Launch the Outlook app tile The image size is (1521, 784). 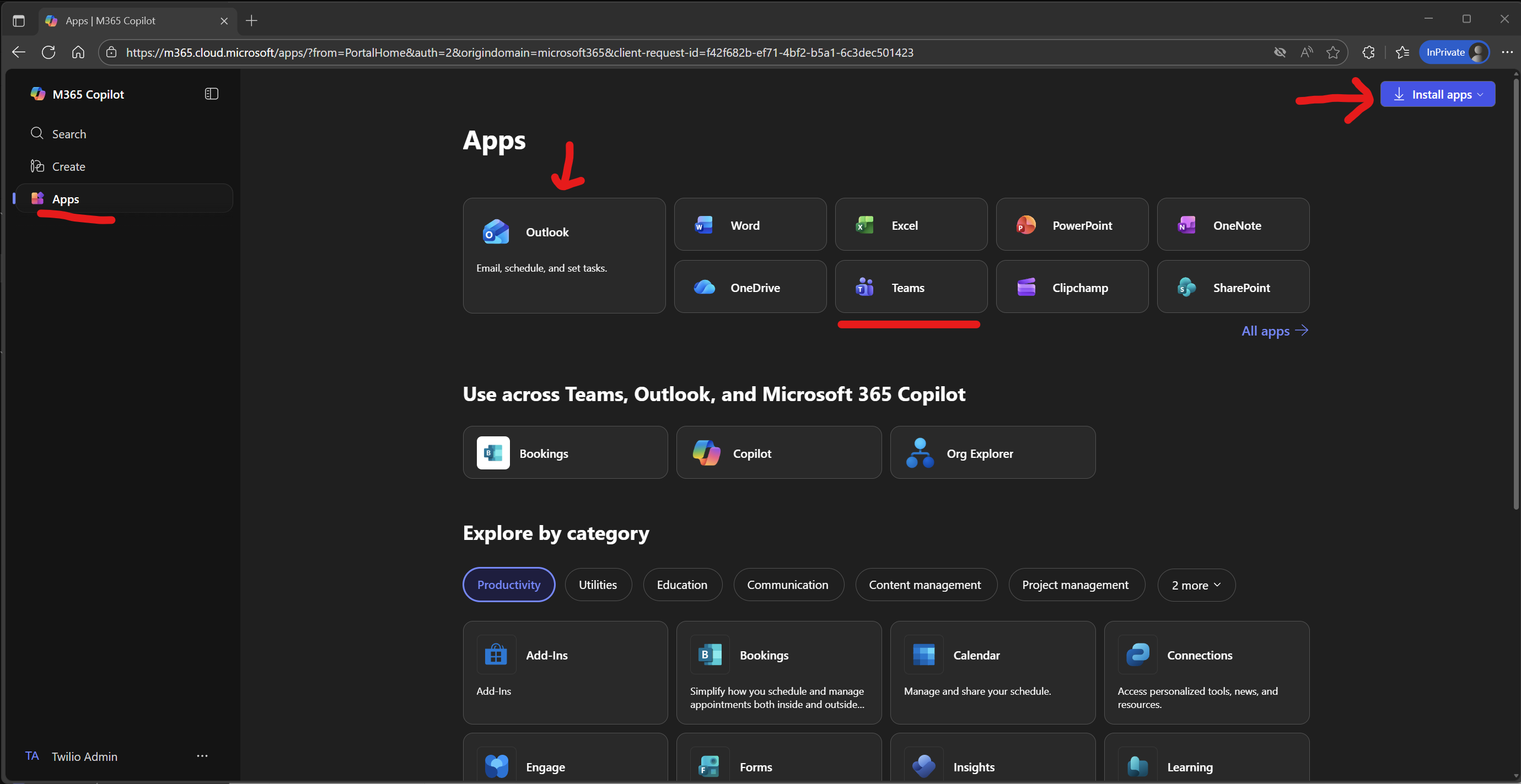click(x=564, y=255)
